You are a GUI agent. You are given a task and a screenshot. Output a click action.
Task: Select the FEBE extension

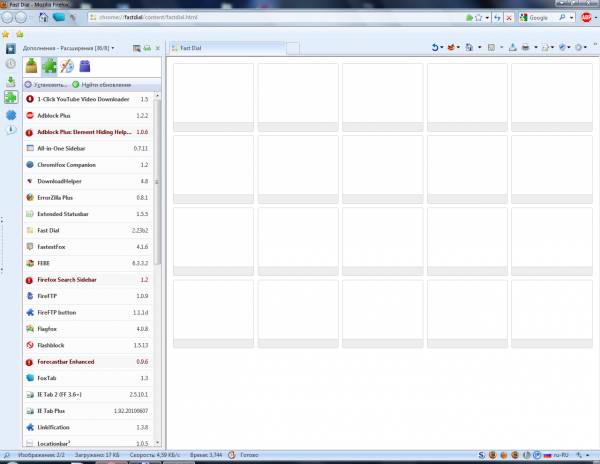coord(88,263)
